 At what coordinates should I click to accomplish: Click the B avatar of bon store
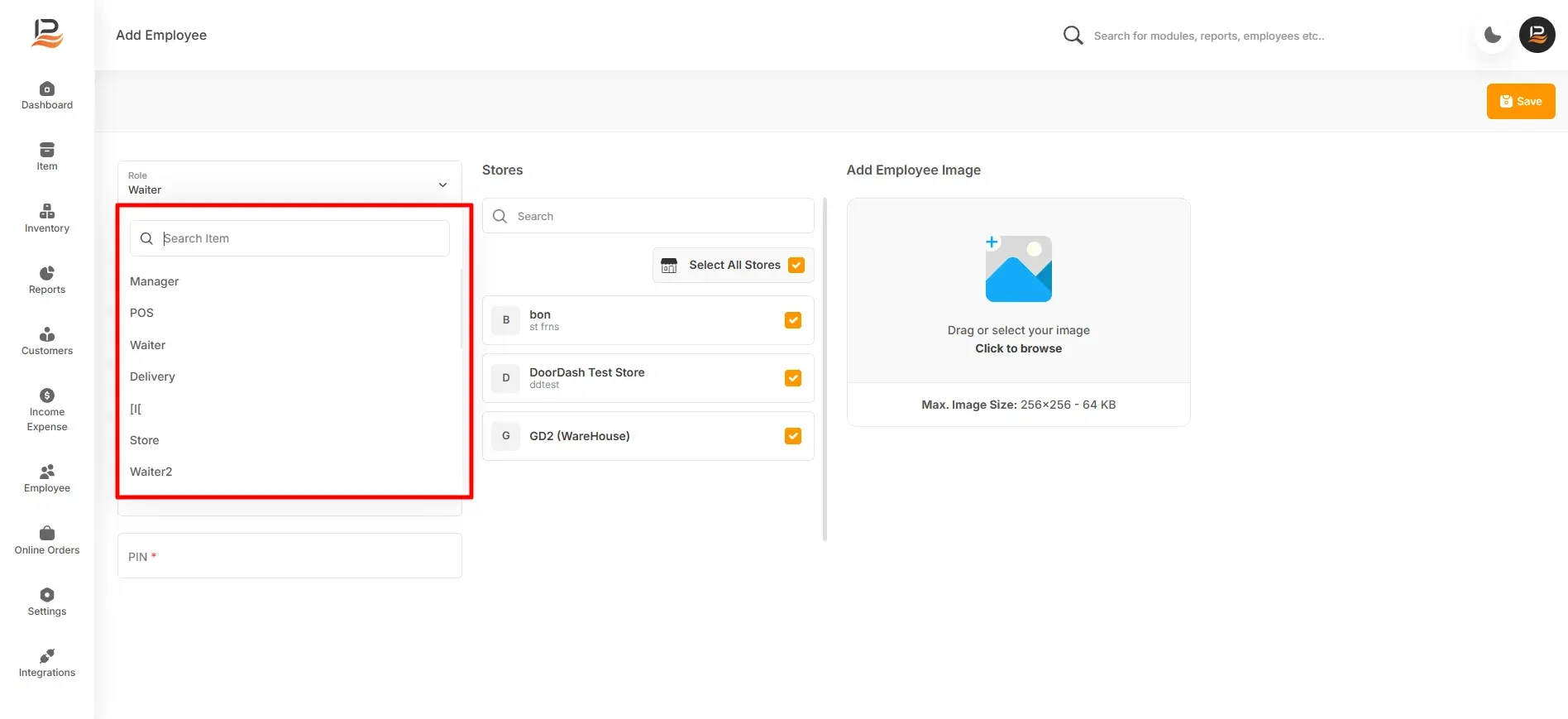click(506, 320)
